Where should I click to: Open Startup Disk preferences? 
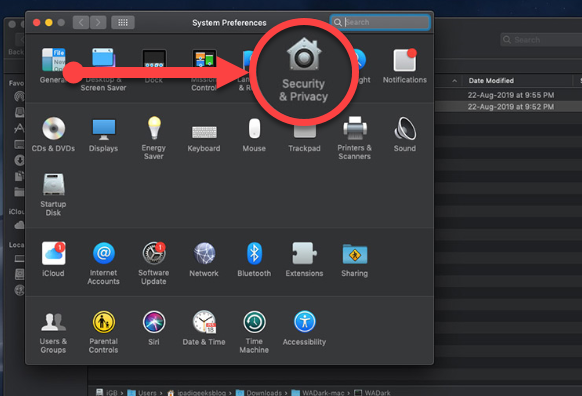(53, 194)
